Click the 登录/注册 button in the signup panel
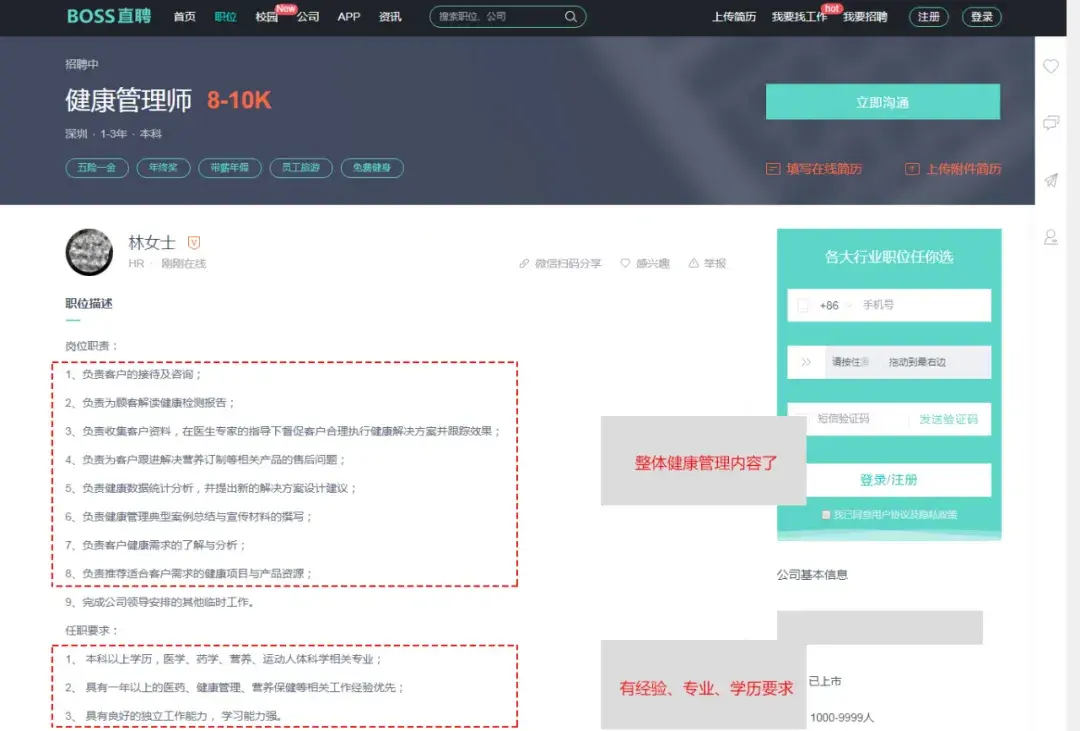Viewport: 1080px width, 731px height. [888, 479]
